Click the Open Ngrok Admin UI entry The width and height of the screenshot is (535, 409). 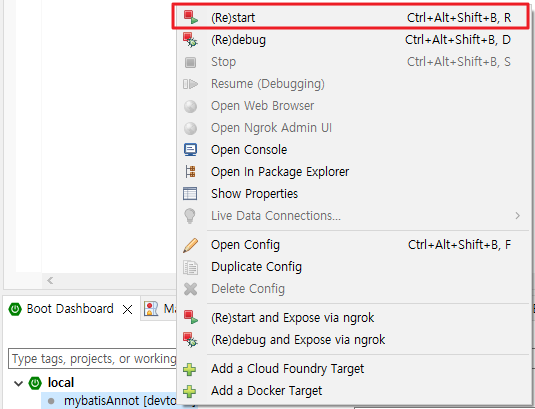[354, 128]
